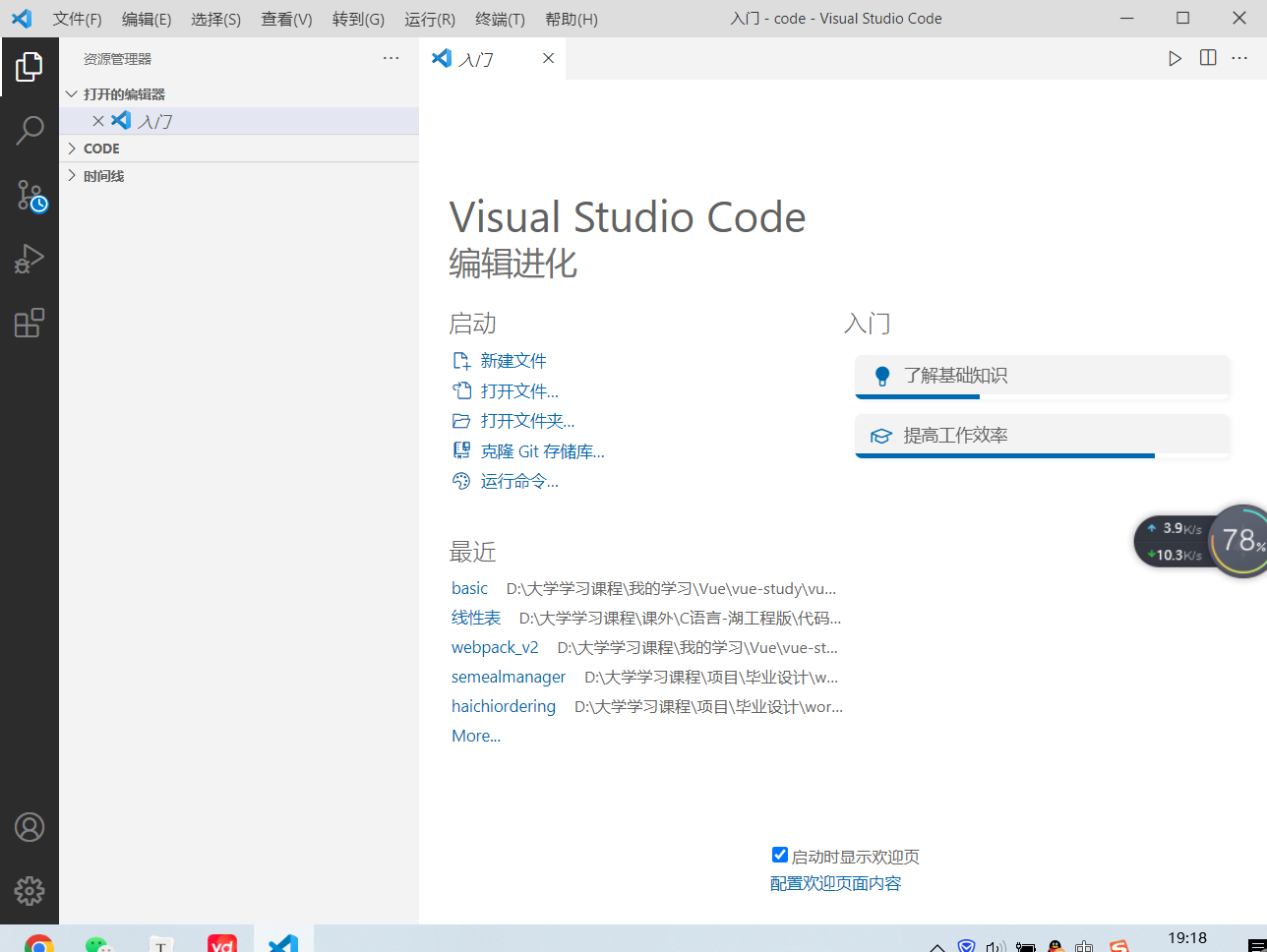Expand the 时间线 section
The image size is (1267, 952).
point(239,176)
